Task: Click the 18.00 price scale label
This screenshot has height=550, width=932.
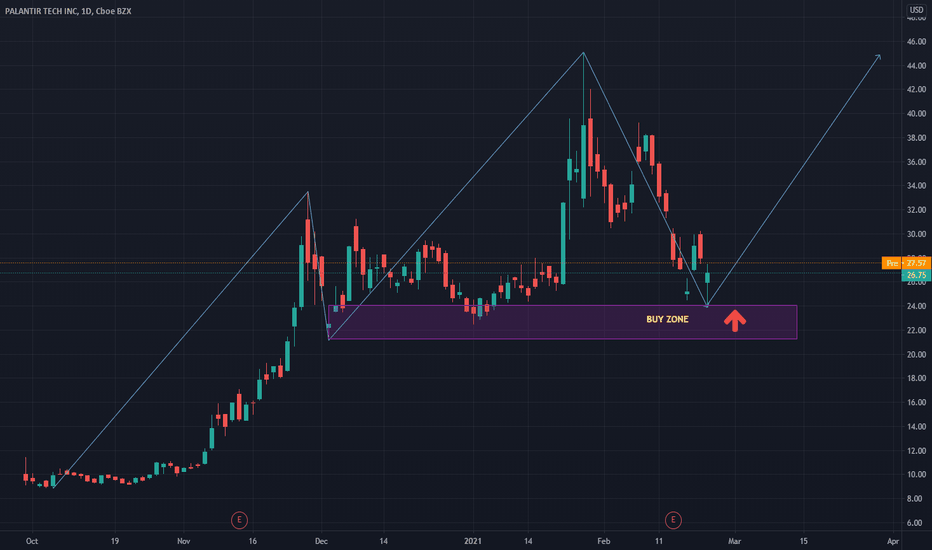Action: click(x=916, y=378)
